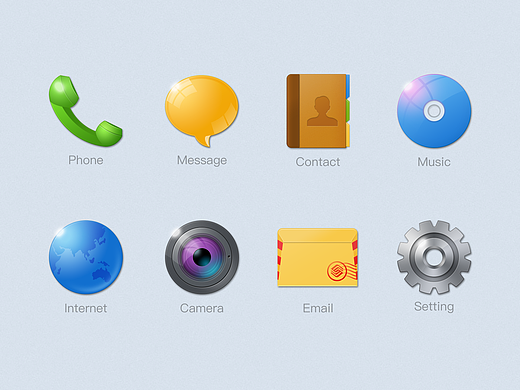Image resolution: width=520 pixels, height=390 pixels.
Task: Open the silver Setting gear icon
Action: (434, 257)
